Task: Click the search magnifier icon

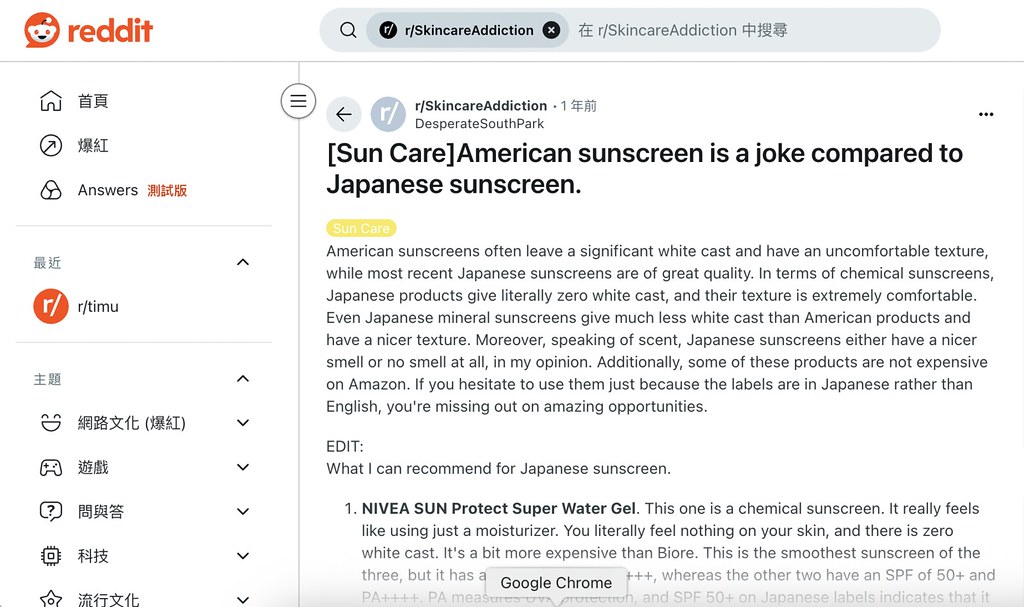Action: click(348, 30)
